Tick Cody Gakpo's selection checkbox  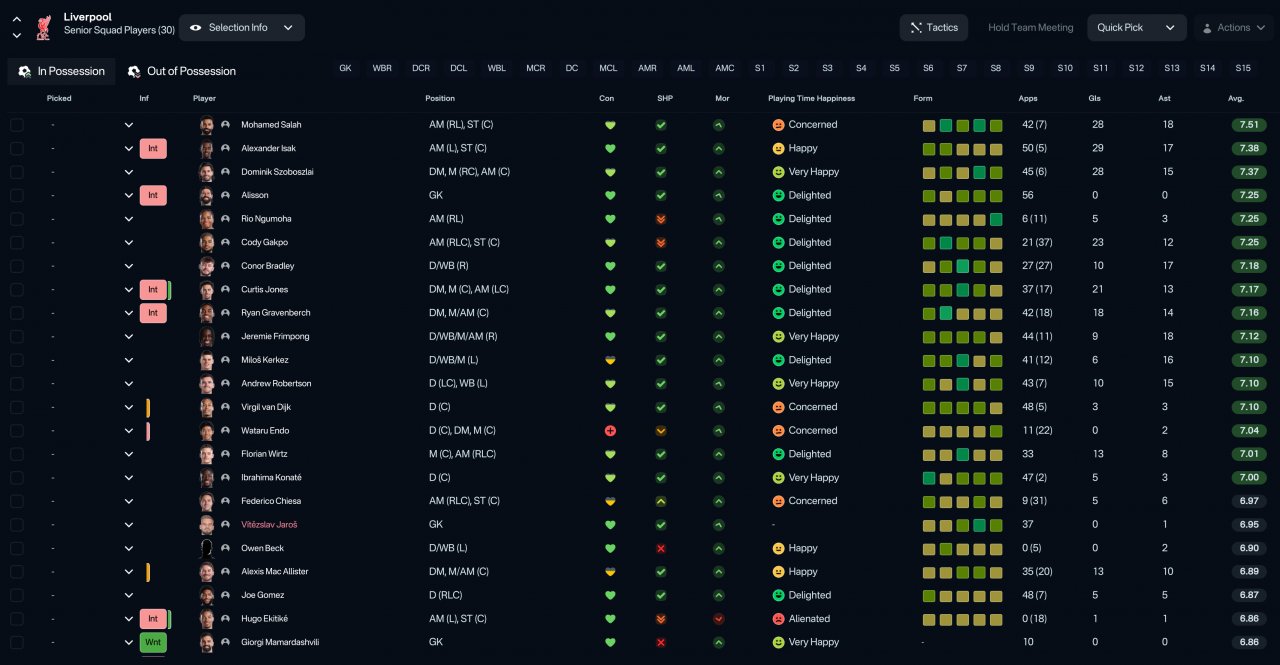pos(17,243)
